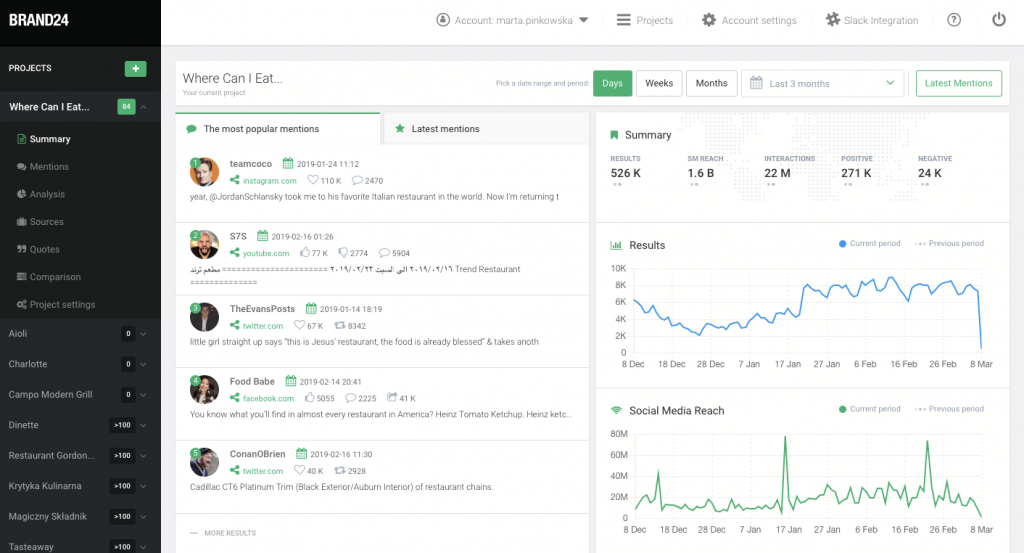Open facebook.com link on Food Babe mention
Screen dimensions: 1024x553
click(268, 398)
